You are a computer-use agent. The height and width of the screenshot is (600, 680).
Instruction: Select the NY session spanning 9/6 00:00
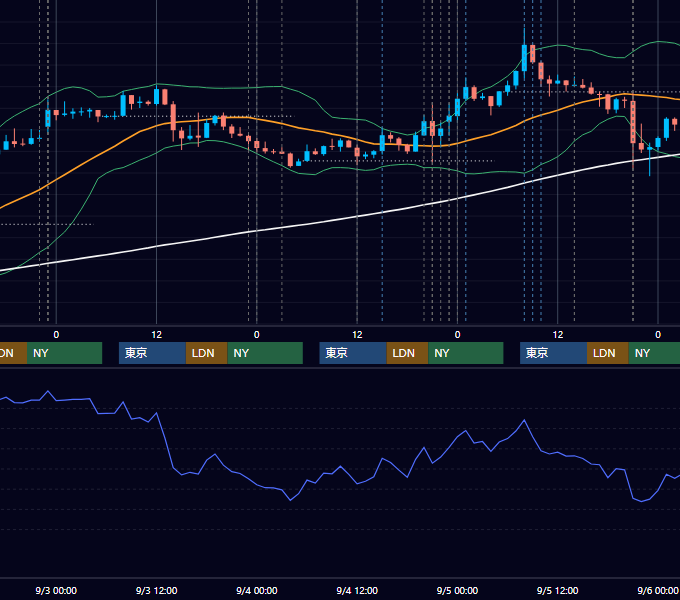pyautogui.click(x=654, y=353)
